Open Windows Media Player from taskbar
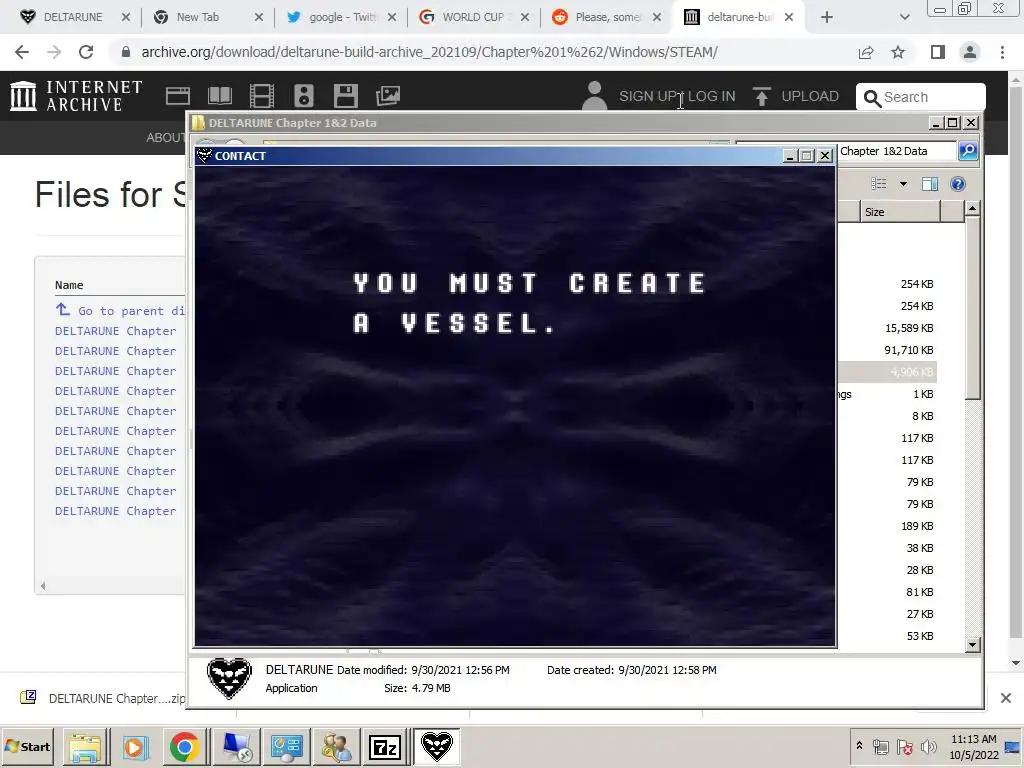Screen dimensions: 1024x768 (x=135, y=747)
